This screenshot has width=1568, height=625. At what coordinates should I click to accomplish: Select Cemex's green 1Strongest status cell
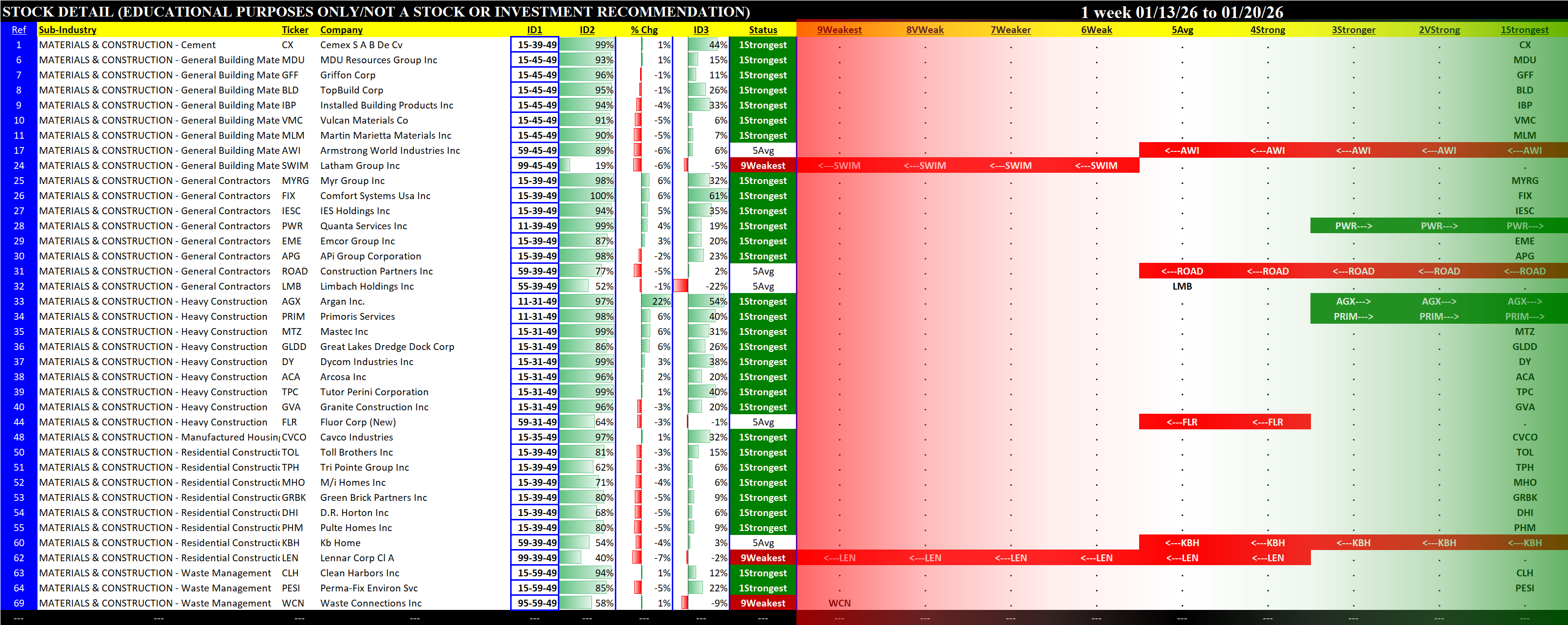(x=763, y=45)
